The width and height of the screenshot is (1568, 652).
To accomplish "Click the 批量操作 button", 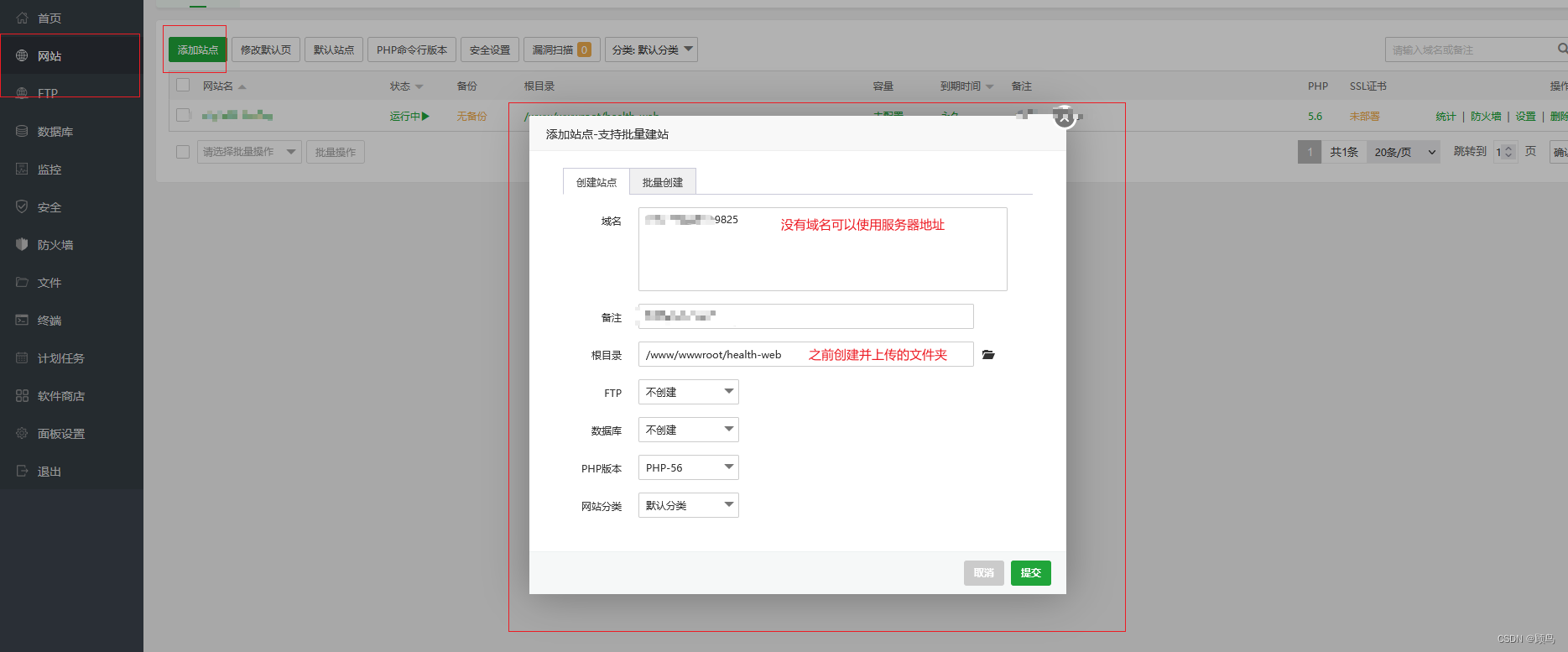I will point(336,152).
